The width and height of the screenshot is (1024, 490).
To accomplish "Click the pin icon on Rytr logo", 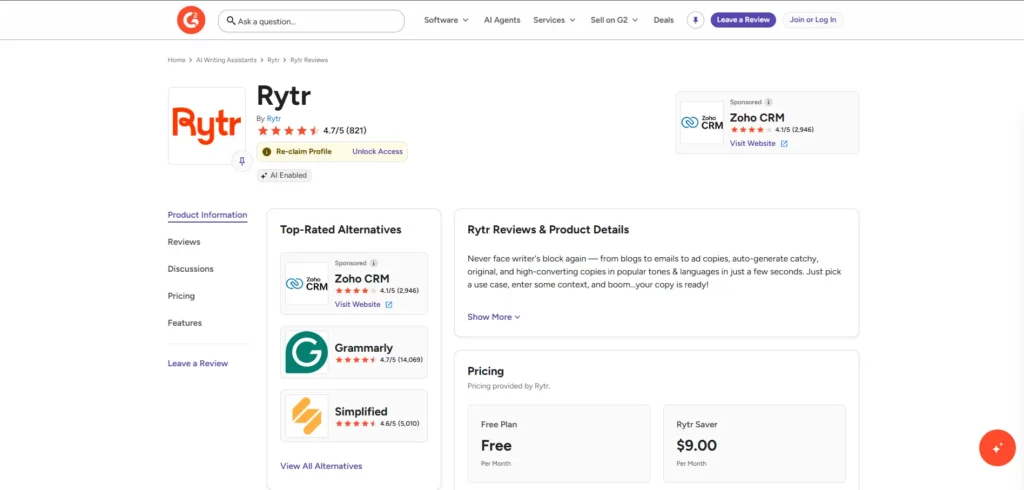I will (x=242, y=161).
